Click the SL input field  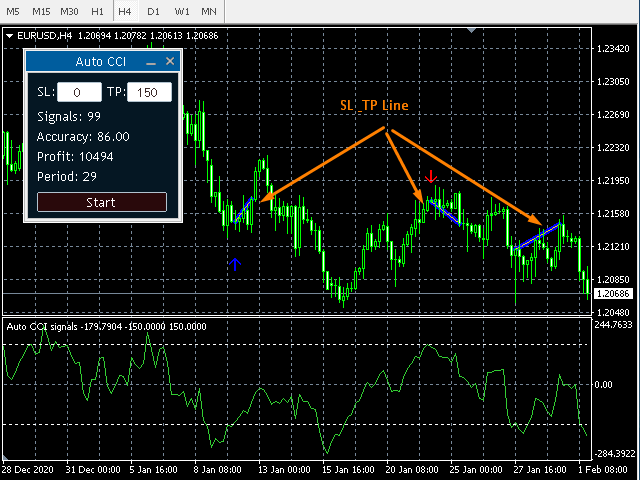click(80, 93)
